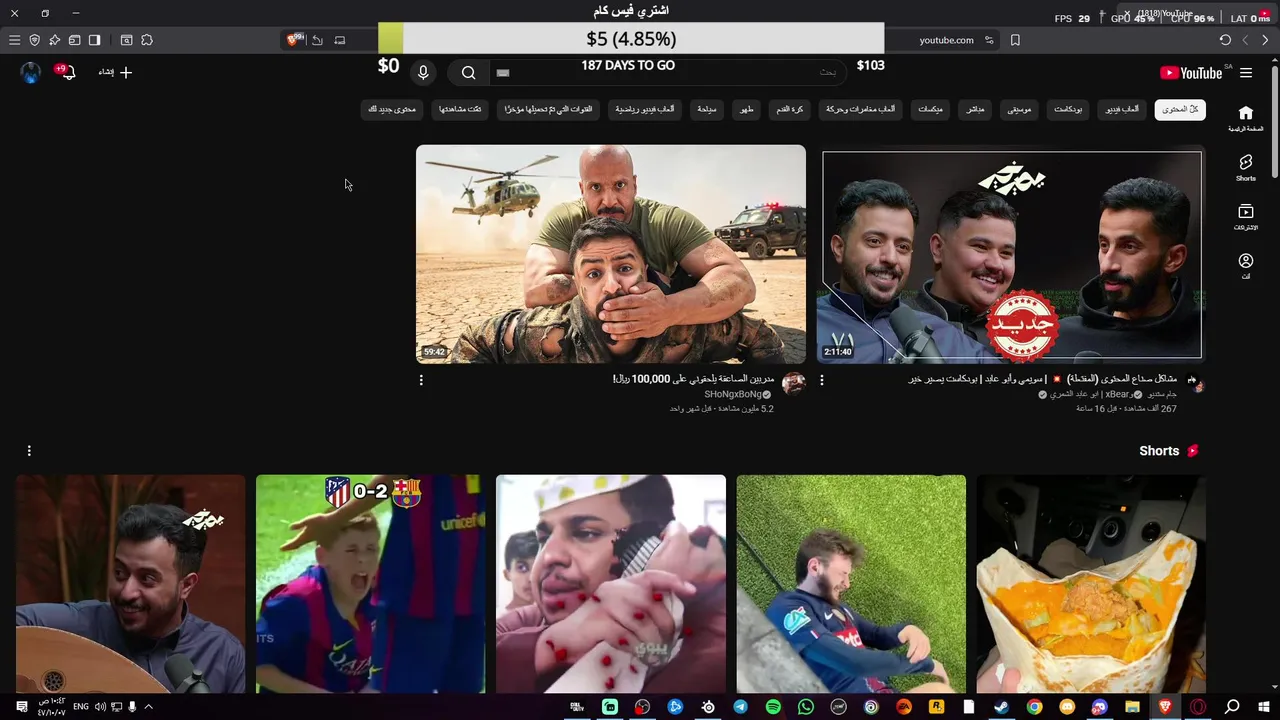This screenshot has width=1280, height=720.
Task: Open the burrito food Short
Action: pyautogui.click(x=1091, y=584)
